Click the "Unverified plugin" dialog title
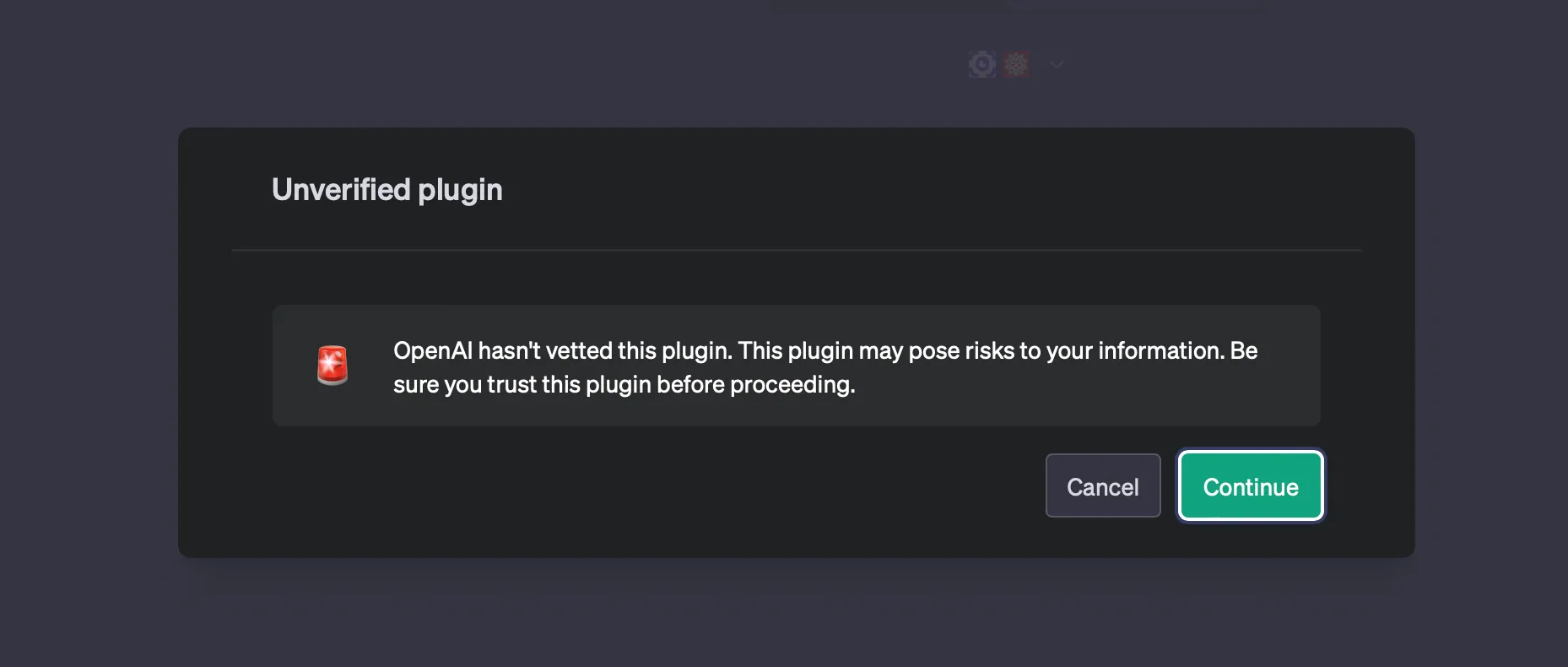Viewport: 1568px width, 667px height. pos(387,190)
